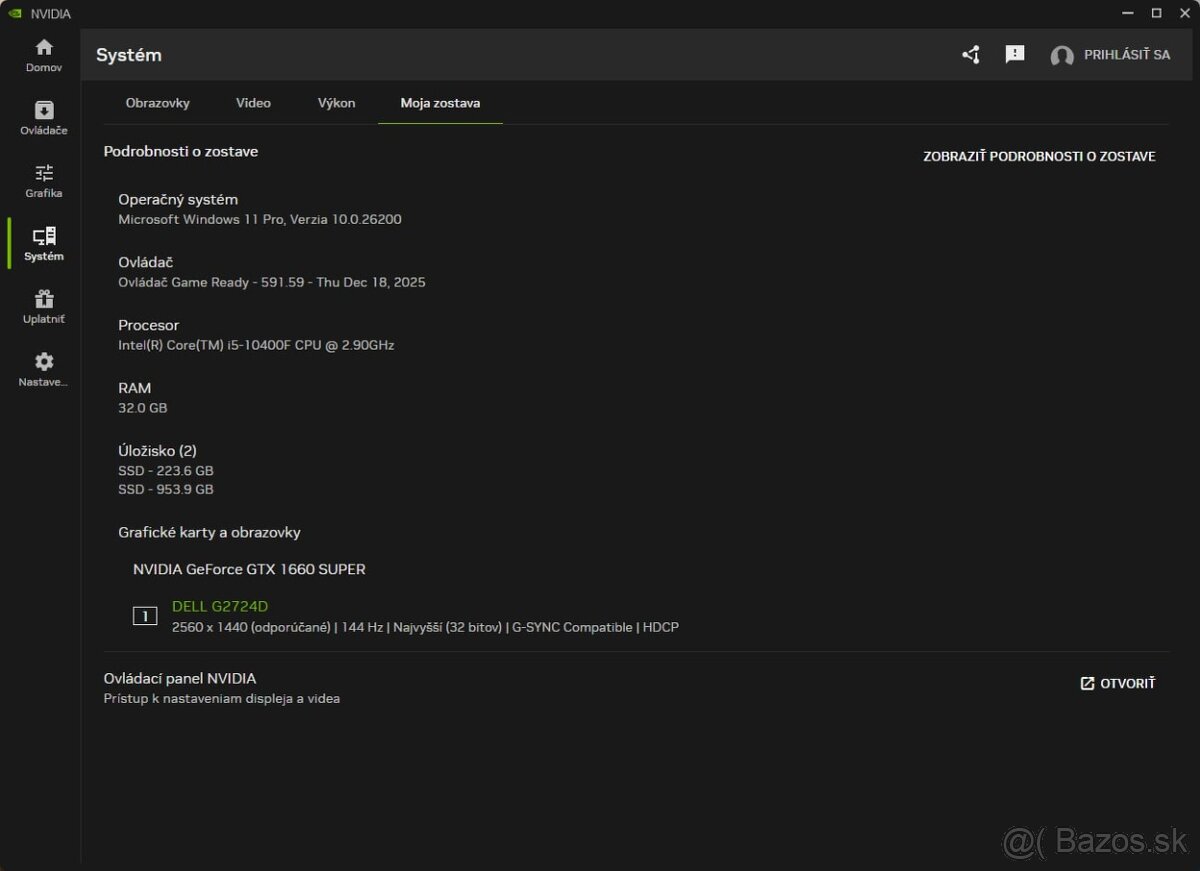
Task: Click the Systém sidebar icon
Action: point(44,236)
